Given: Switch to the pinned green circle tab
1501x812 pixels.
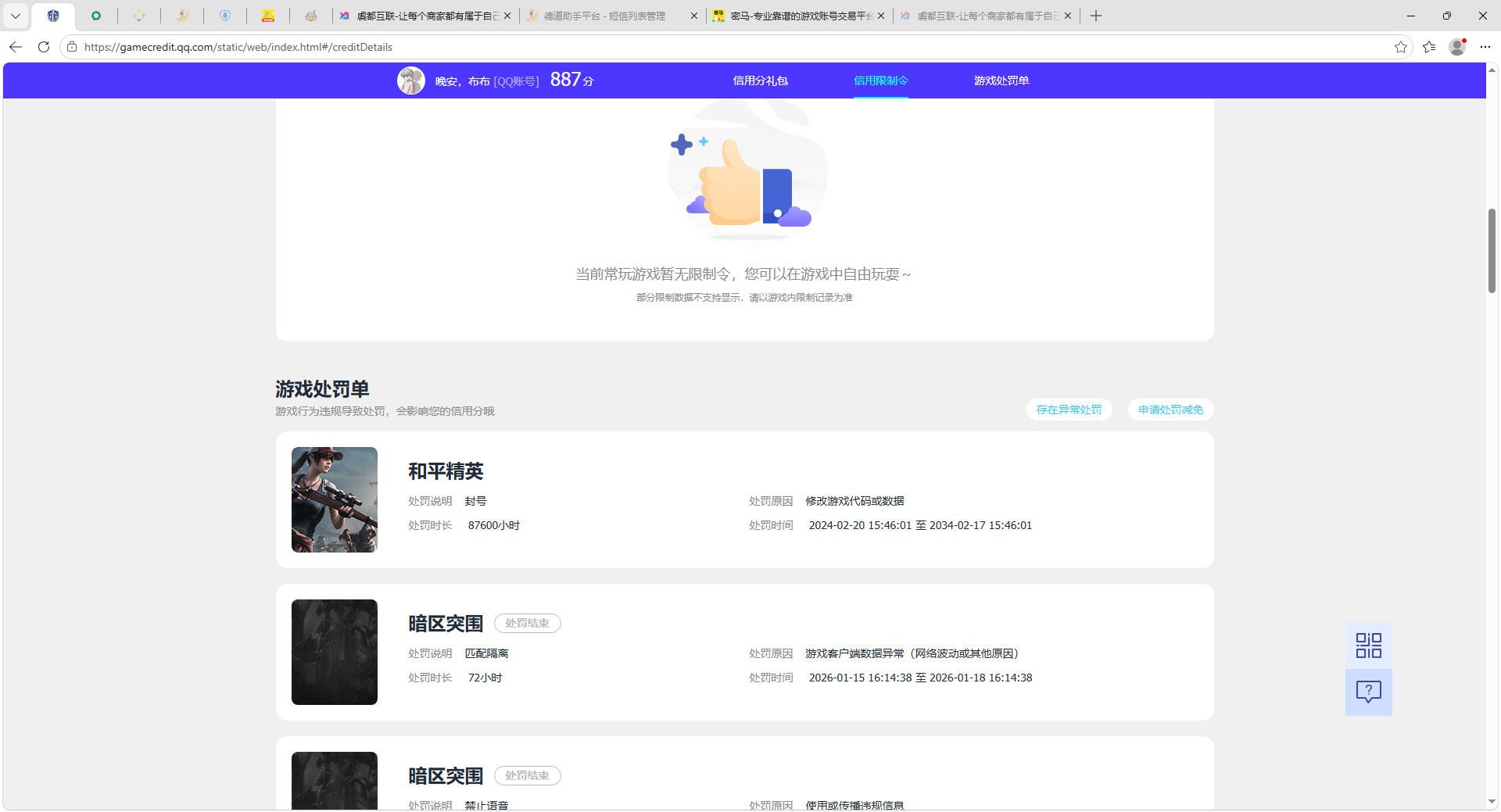Looking at the screenshot, I should pyautogui.click(x=96, y=16).
